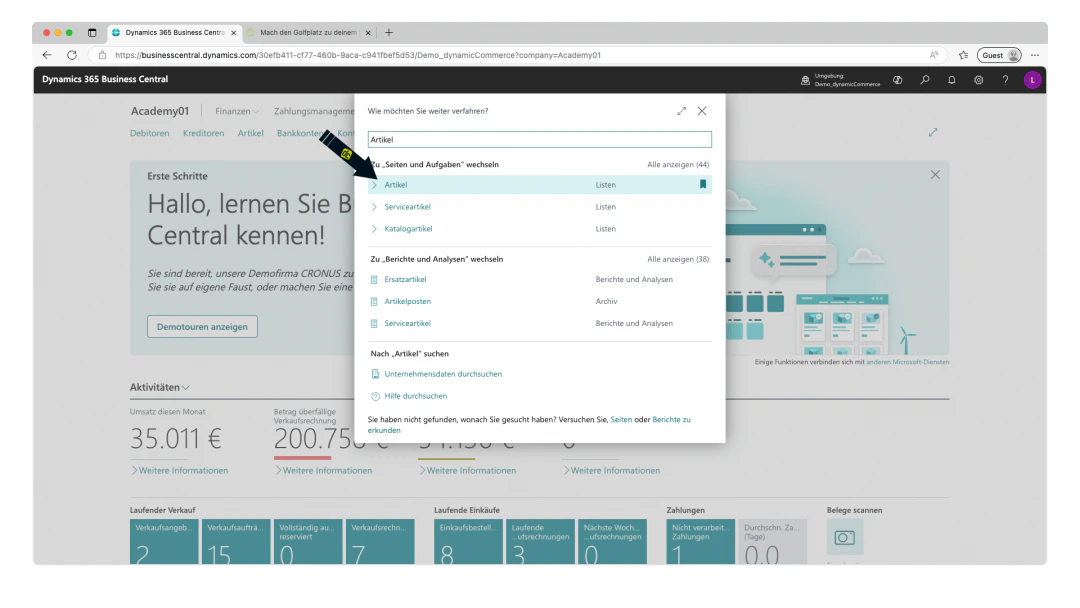This screenshot has width=1080, height=608.
Task: Expand the Artikel row chevron
Action: click(x=374, y=185)
